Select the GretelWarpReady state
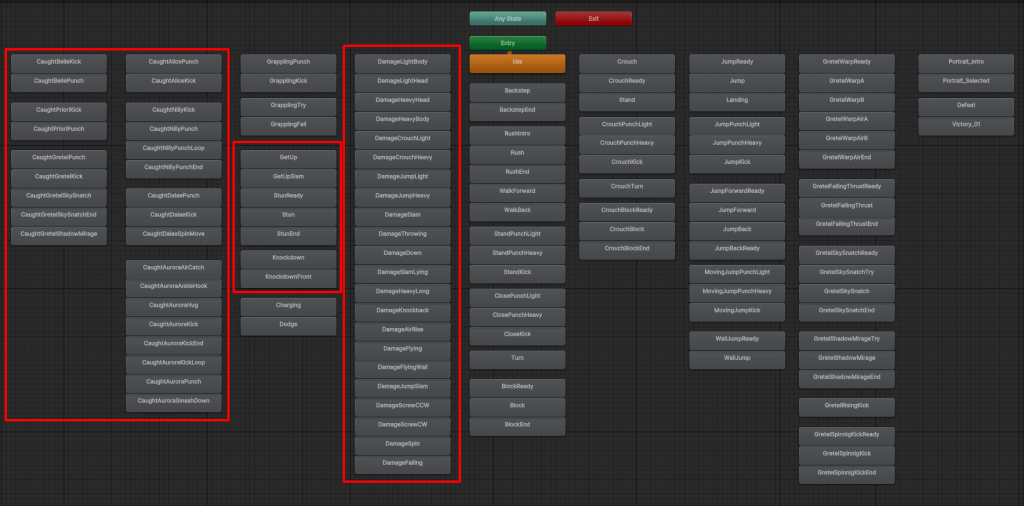This screenshot has height=506, width=1024. (847, 62)
